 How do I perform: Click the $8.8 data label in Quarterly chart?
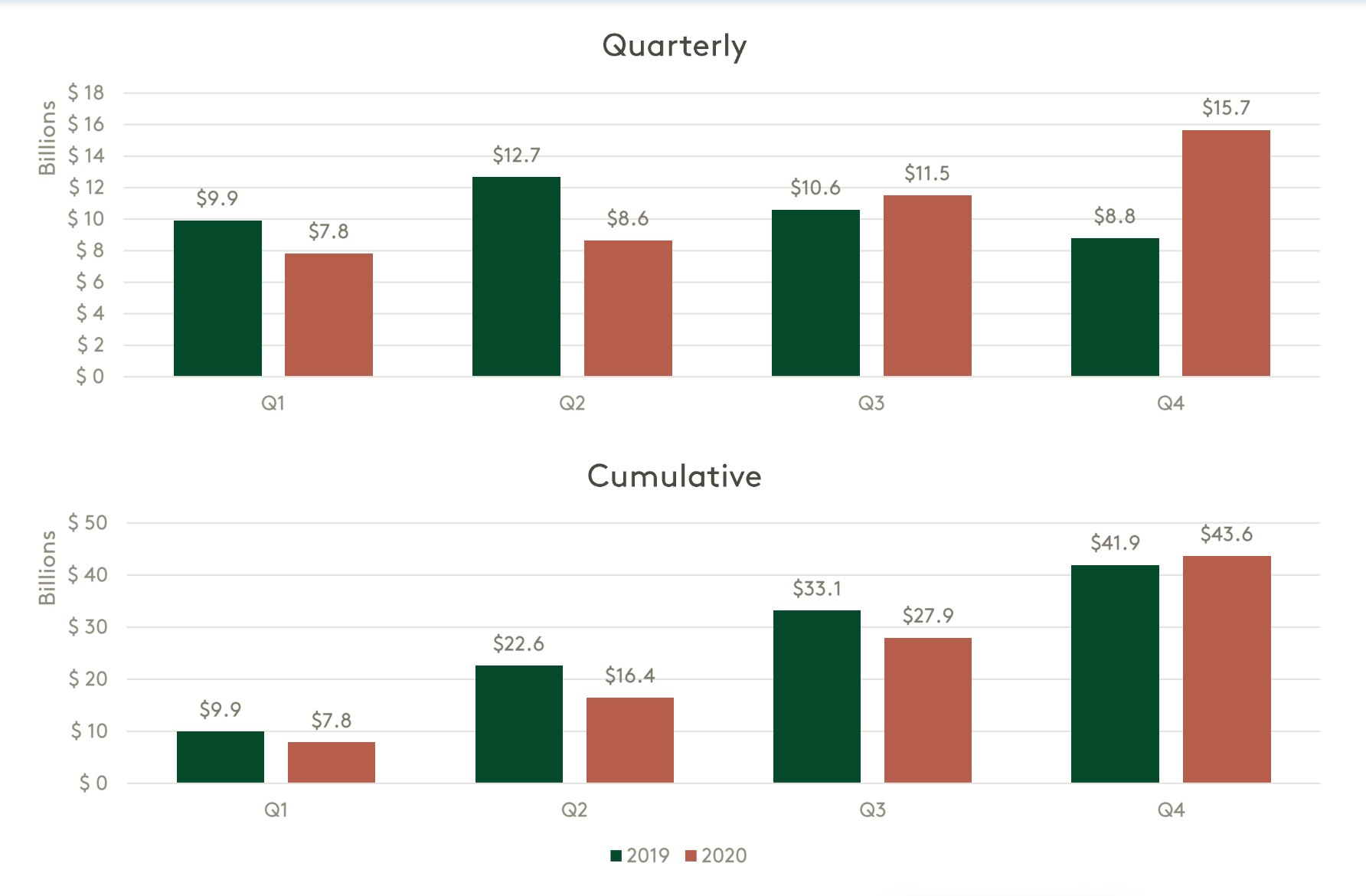tap(1114, 216)
